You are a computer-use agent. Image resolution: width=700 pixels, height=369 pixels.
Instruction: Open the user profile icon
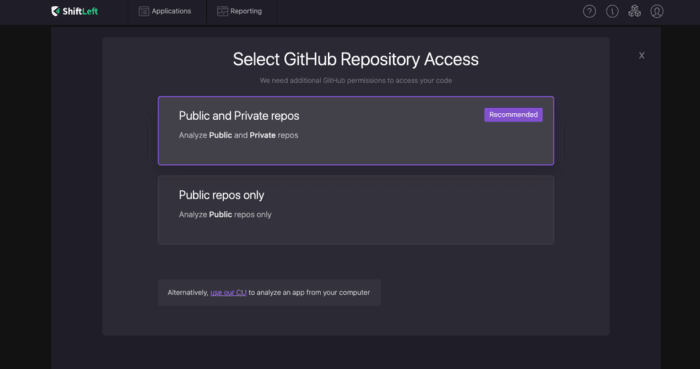click(657, 11)
